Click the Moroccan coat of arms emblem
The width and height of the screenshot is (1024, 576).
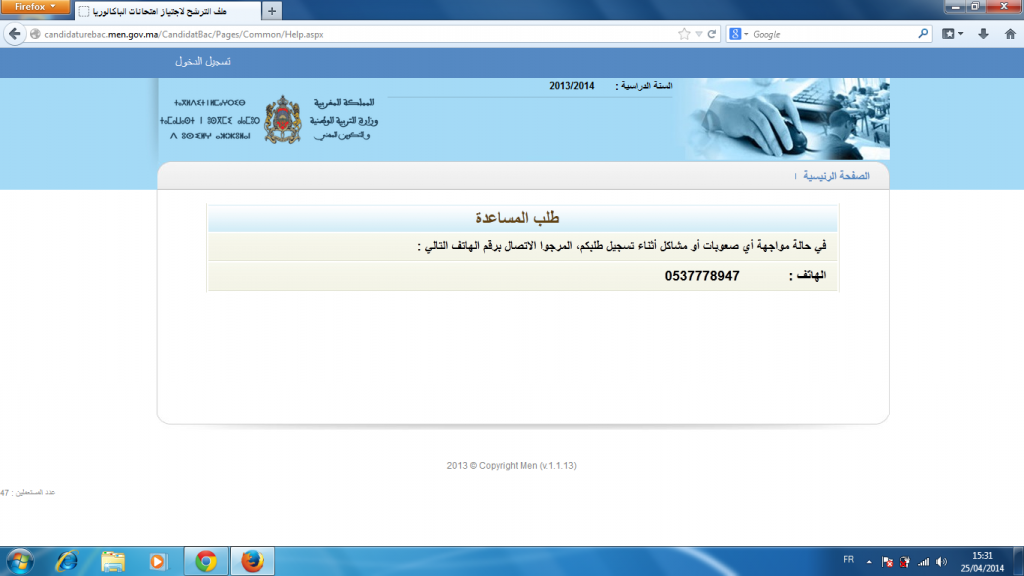282,120
